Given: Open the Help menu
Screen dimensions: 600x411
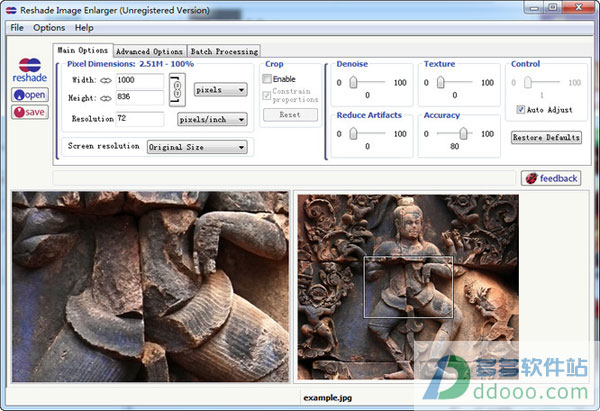Looking at the screenshot, I should click(x=84, y=28).
